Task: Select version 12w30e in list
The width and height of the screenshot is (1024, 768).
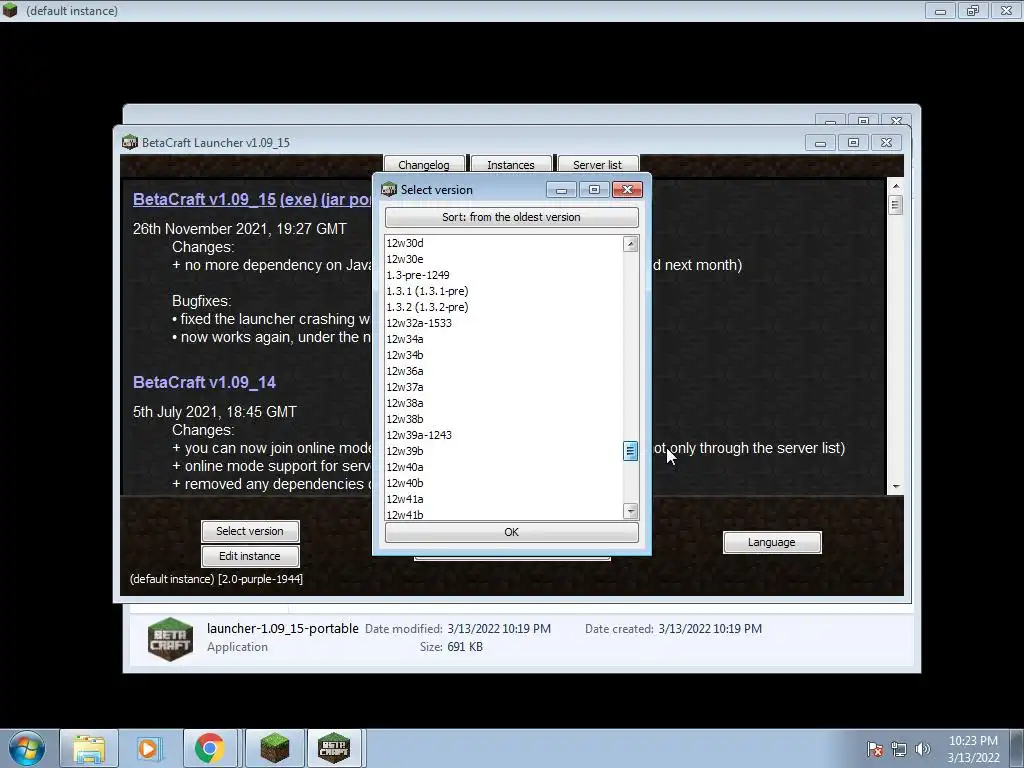Action: pos(504,259)
